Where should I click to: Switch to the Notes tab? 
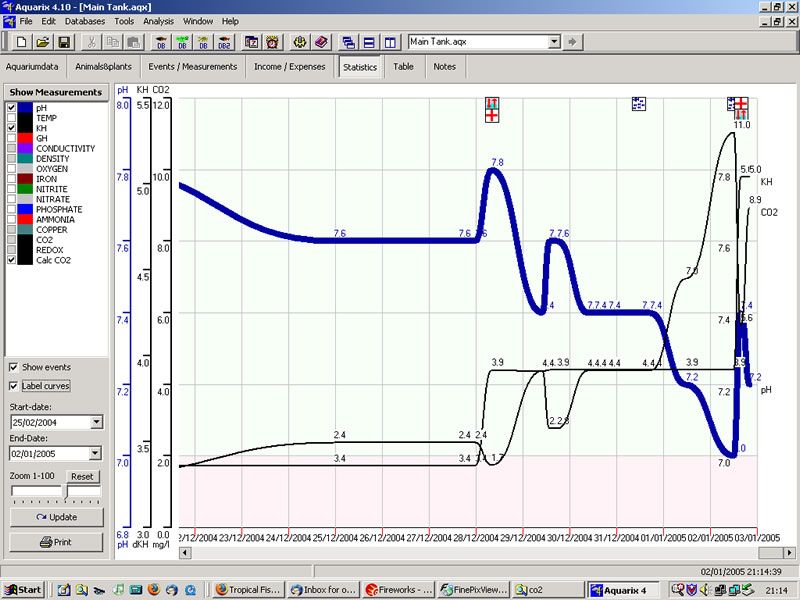[x=444, y=67]
